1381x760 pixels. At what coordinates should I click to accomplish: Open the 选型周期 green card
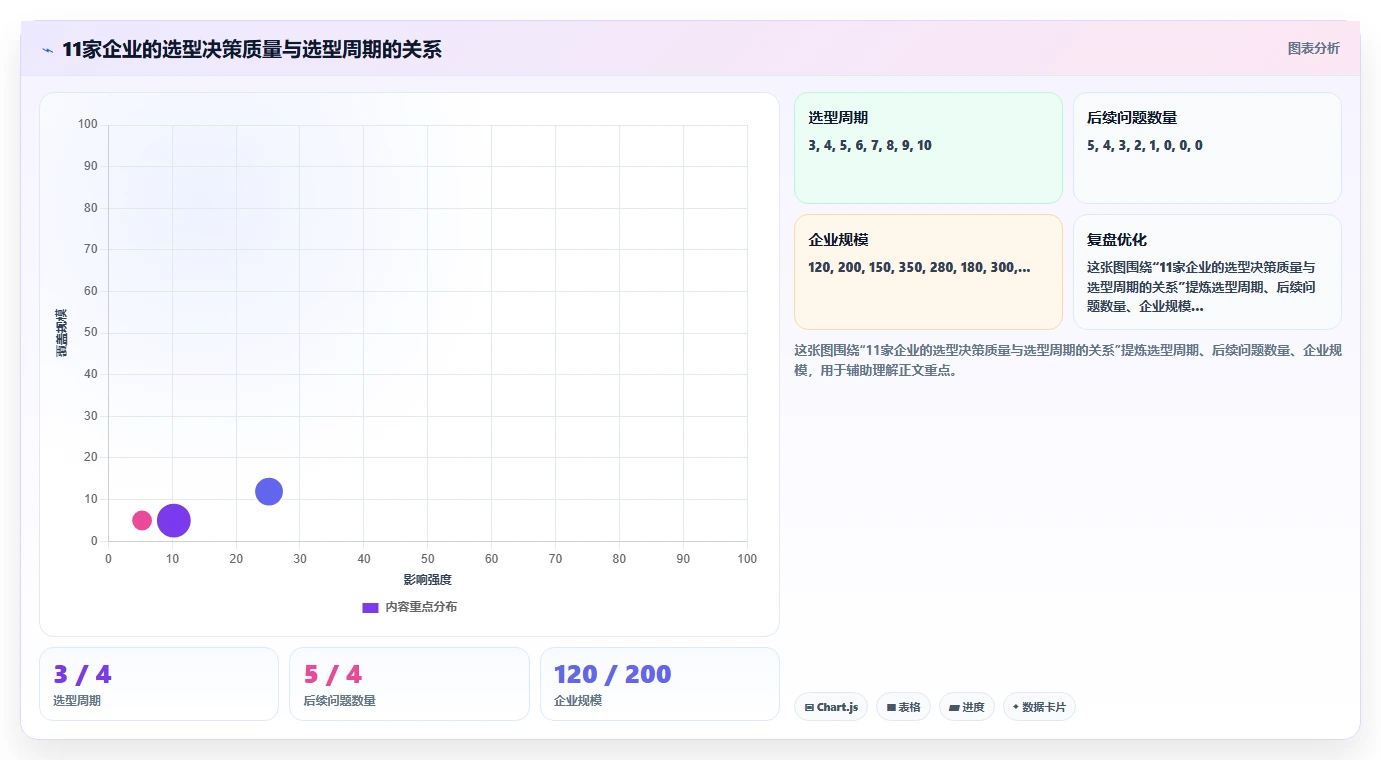click(928, 148)
